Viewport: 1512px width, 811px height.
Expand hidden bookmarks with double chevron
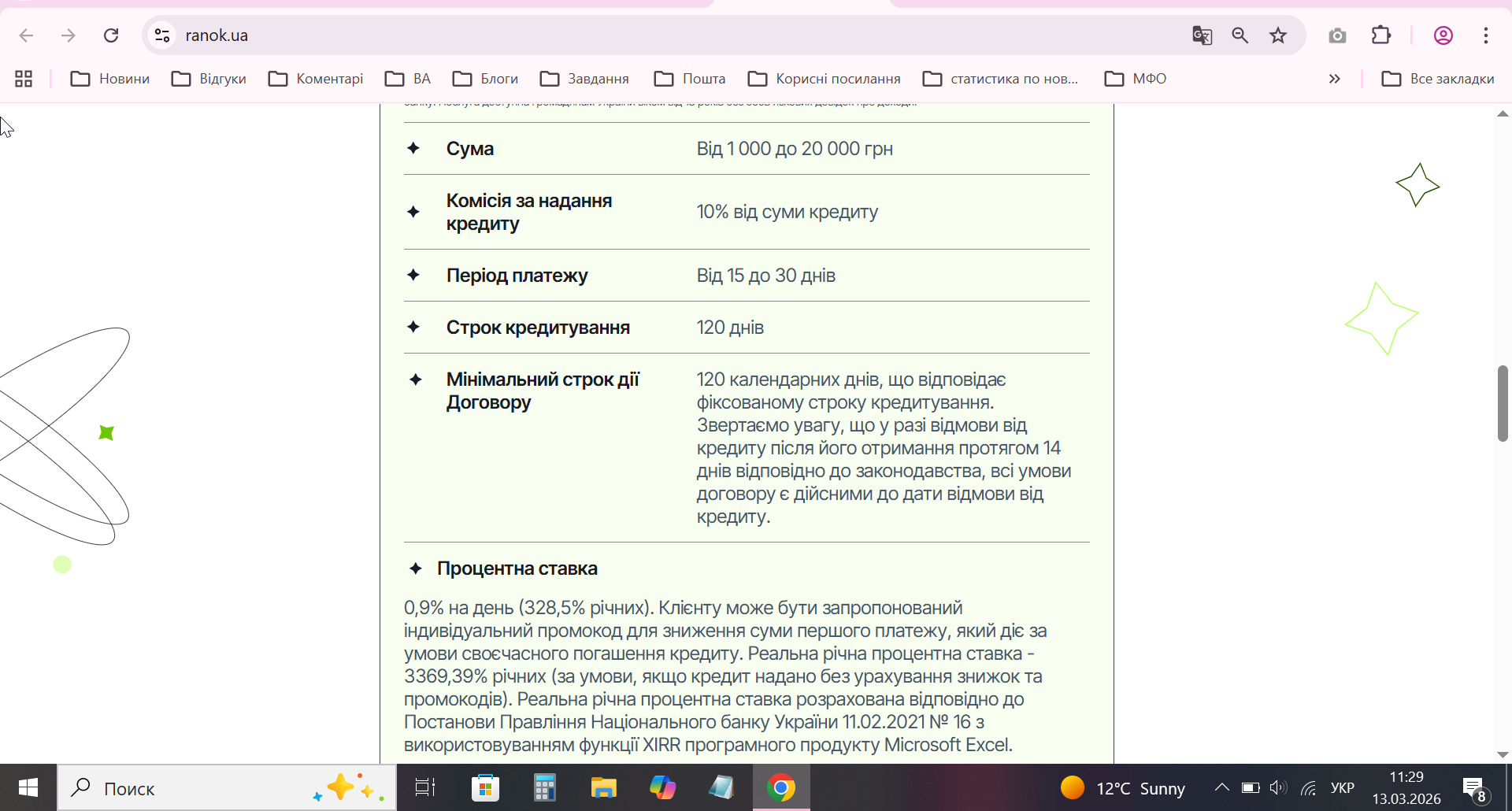[1335, 79]
